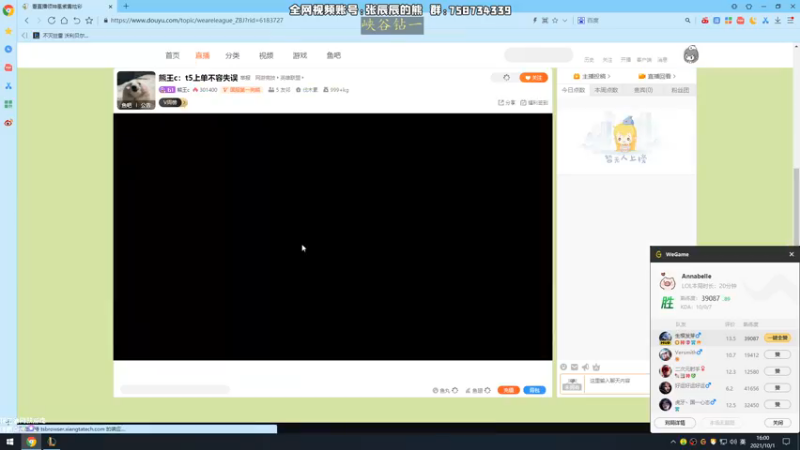Click the Douyu site search box

pyautogui.click(x=538, y=55)
